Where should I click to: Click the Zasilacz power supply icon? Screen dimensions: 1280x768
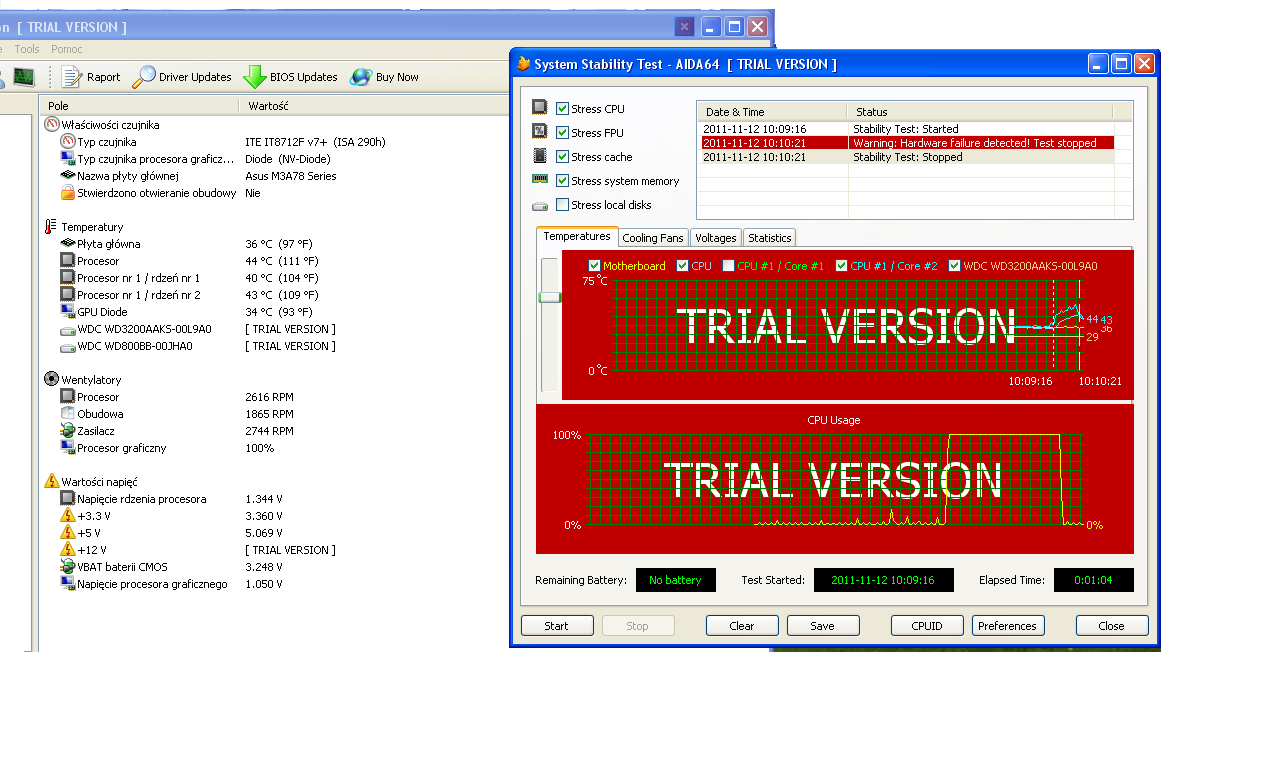pyautogui.click(x=68, y=431)
